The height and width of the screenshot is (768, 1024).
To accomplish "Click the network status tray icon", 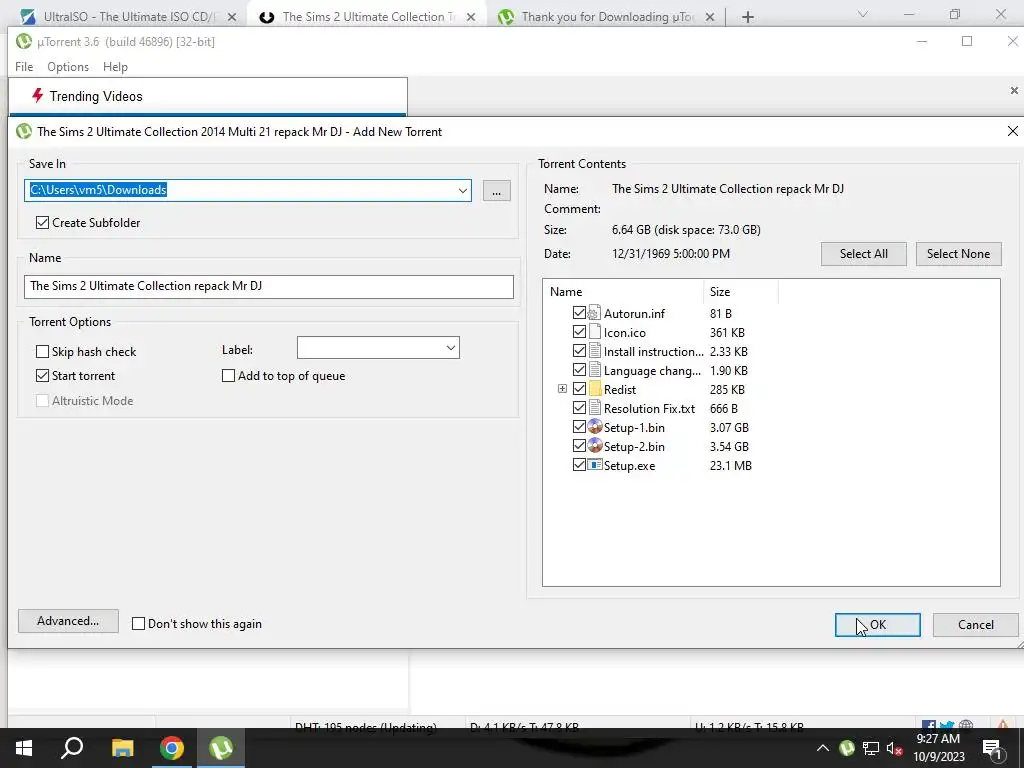I will (x=871, y=748).
